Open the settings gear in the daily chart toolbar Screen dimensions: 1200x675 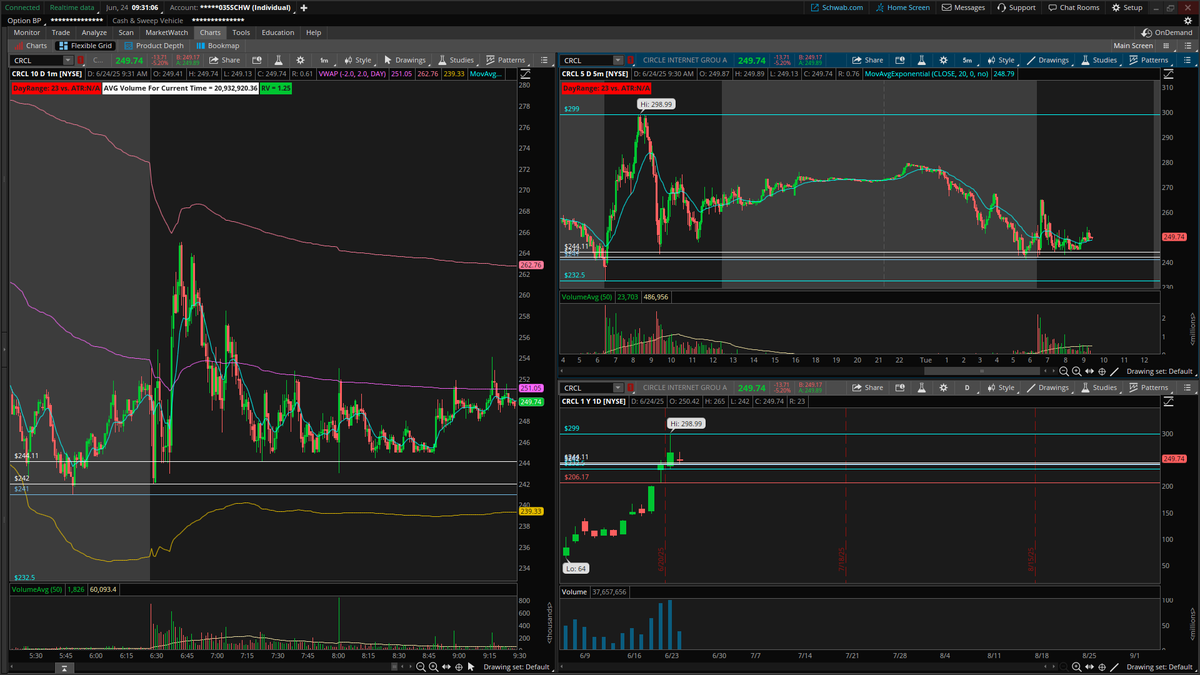click(944, 387)
